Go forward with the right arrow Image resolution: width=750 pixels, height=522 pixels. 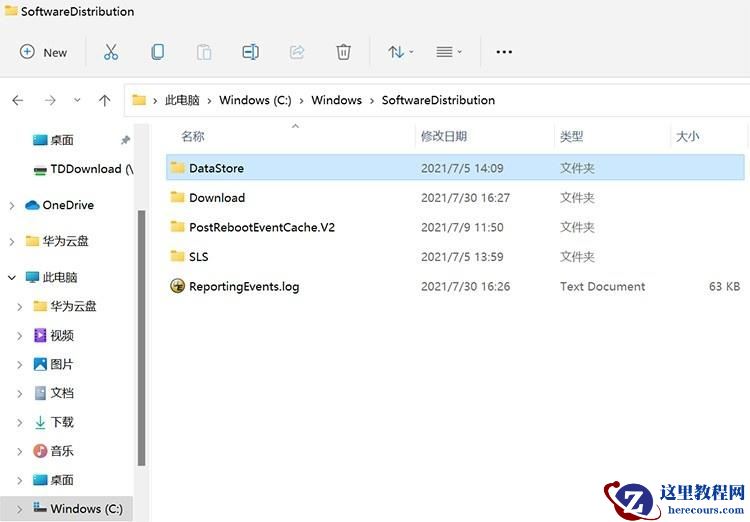[x=50, y=100]
